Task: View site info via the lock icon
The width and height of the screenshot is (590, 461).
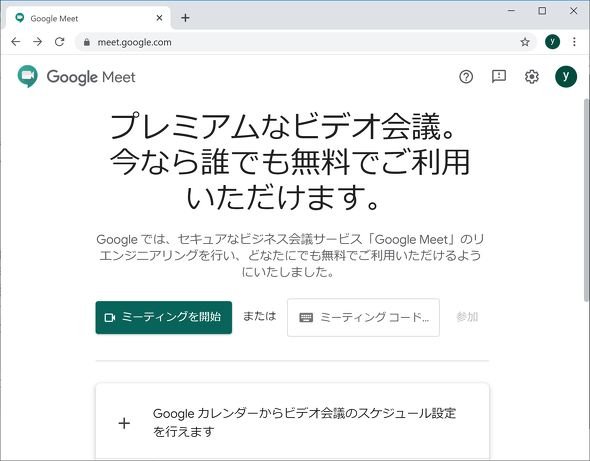Action: pyautogui.click(x=87, y=42)
